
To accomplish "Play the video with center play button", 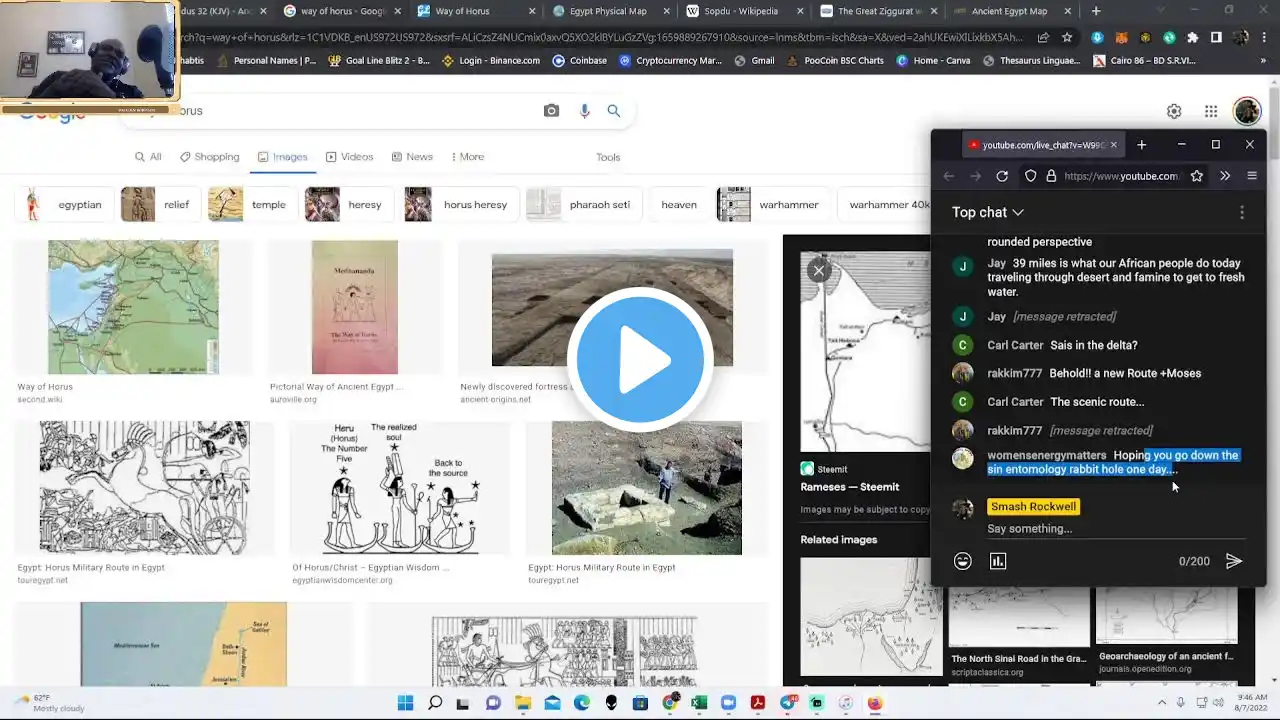I will point(640,360).
